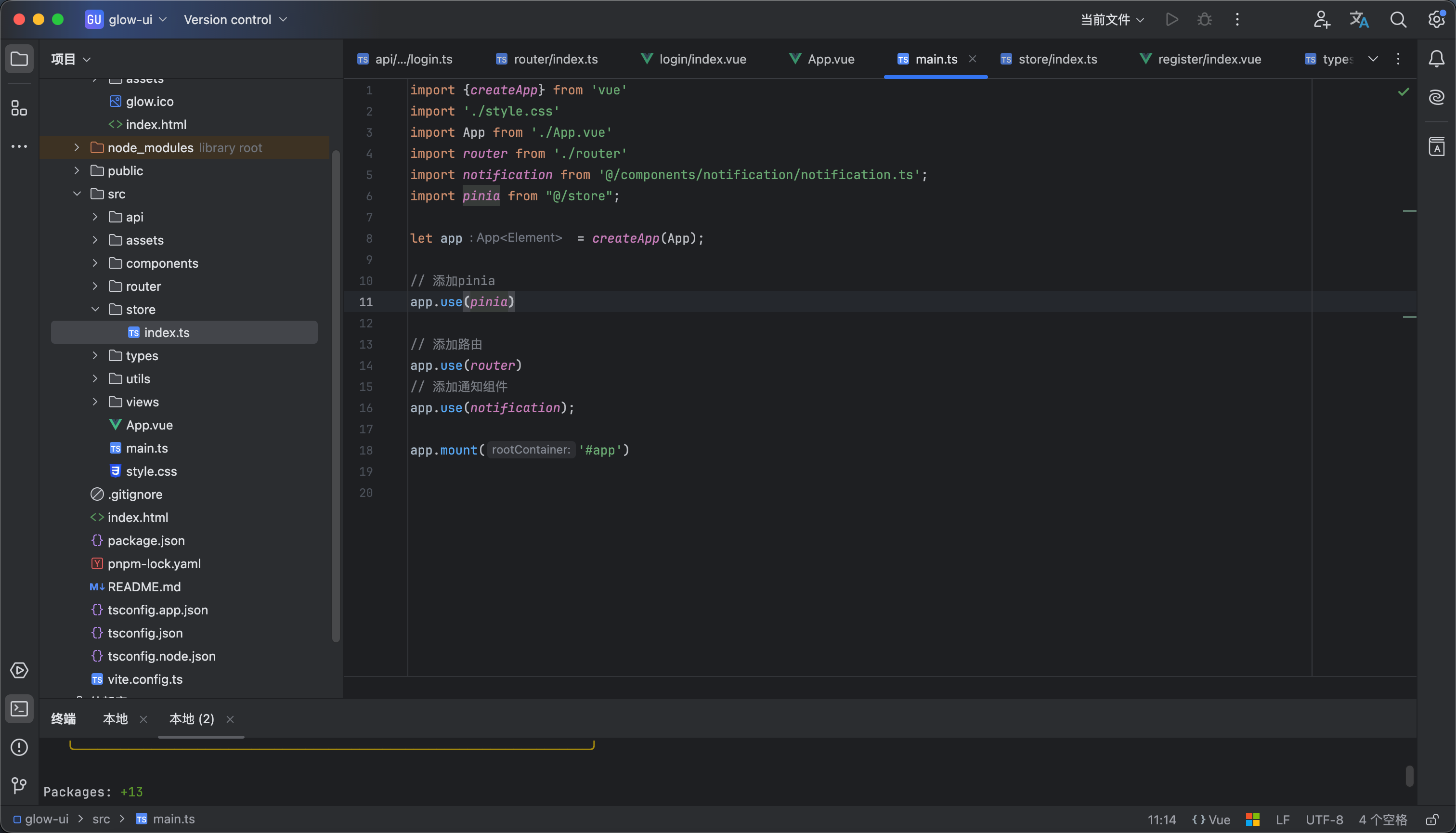Screen dimensions: 1456x833
Task: Open the Terminal tool window icon
Action: pyautogui.click(x=19, y=709)
